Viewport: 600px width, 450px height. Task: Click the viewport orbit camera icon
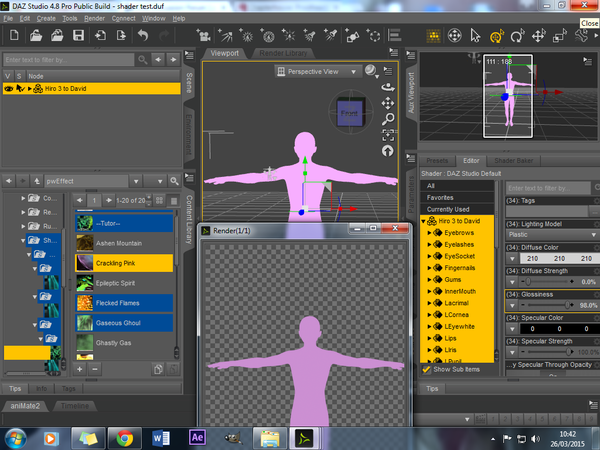[388, 87]
